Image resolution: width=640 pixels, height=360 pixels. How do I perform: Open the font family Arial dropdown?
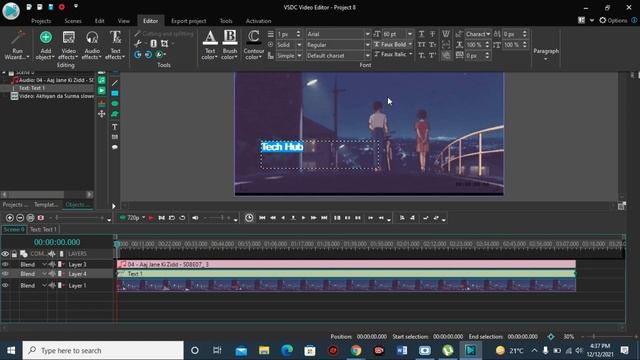[x=367, y=34]
